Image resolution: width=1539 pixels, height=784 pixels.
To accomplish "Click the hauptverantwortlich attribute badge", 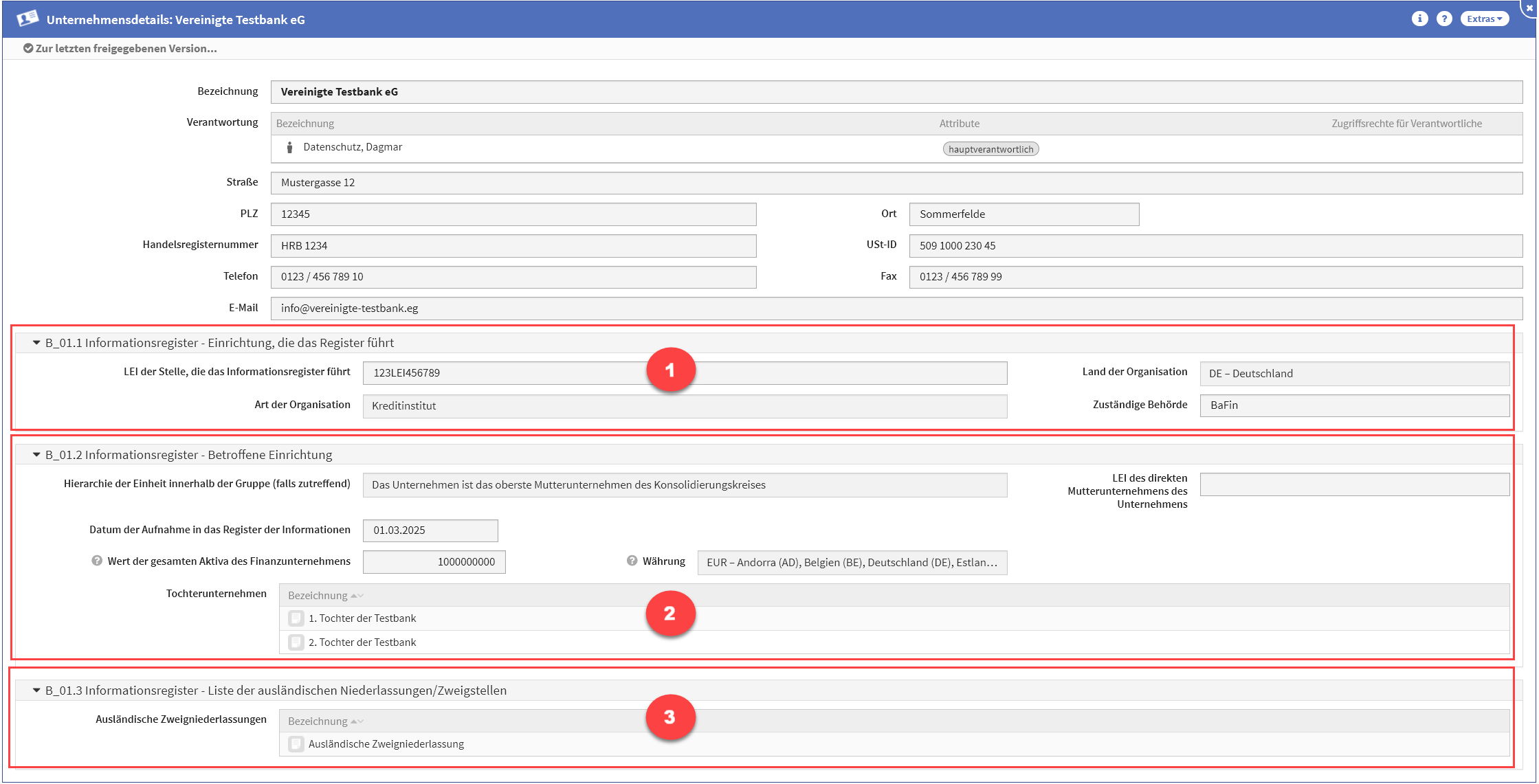I will 990,149.
